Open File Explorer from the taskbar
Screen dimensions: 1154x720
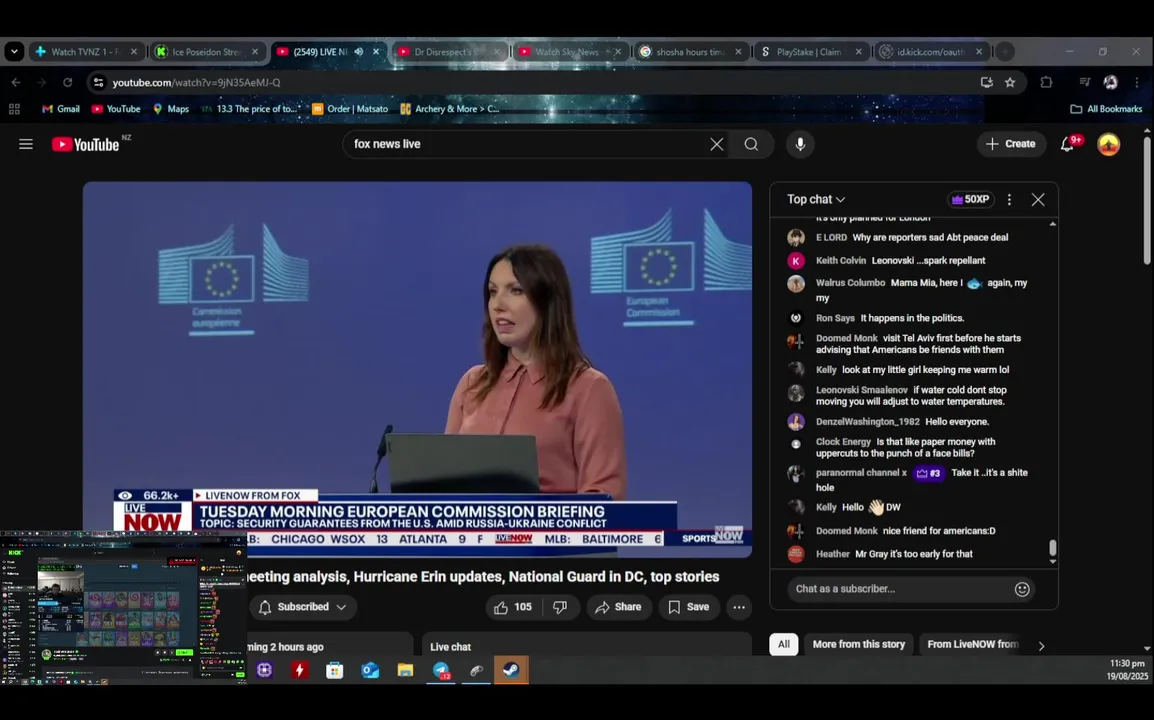tap(406, 670)
